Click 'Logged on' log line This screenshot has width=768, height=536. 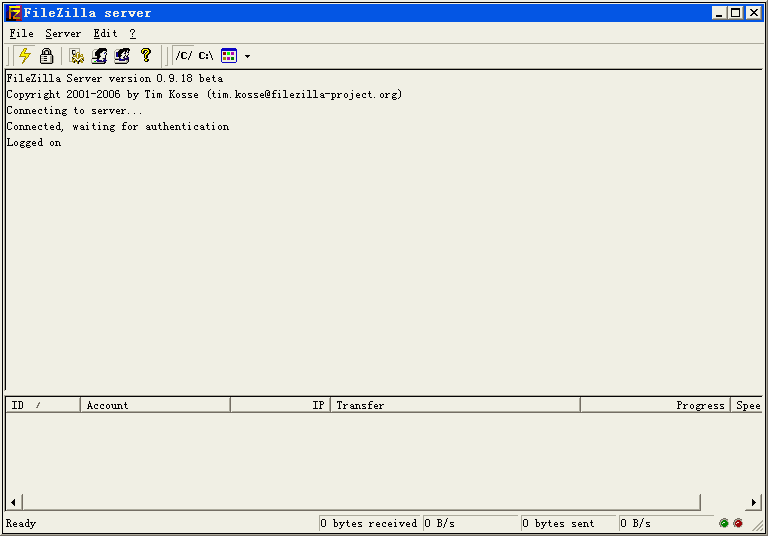34,143
